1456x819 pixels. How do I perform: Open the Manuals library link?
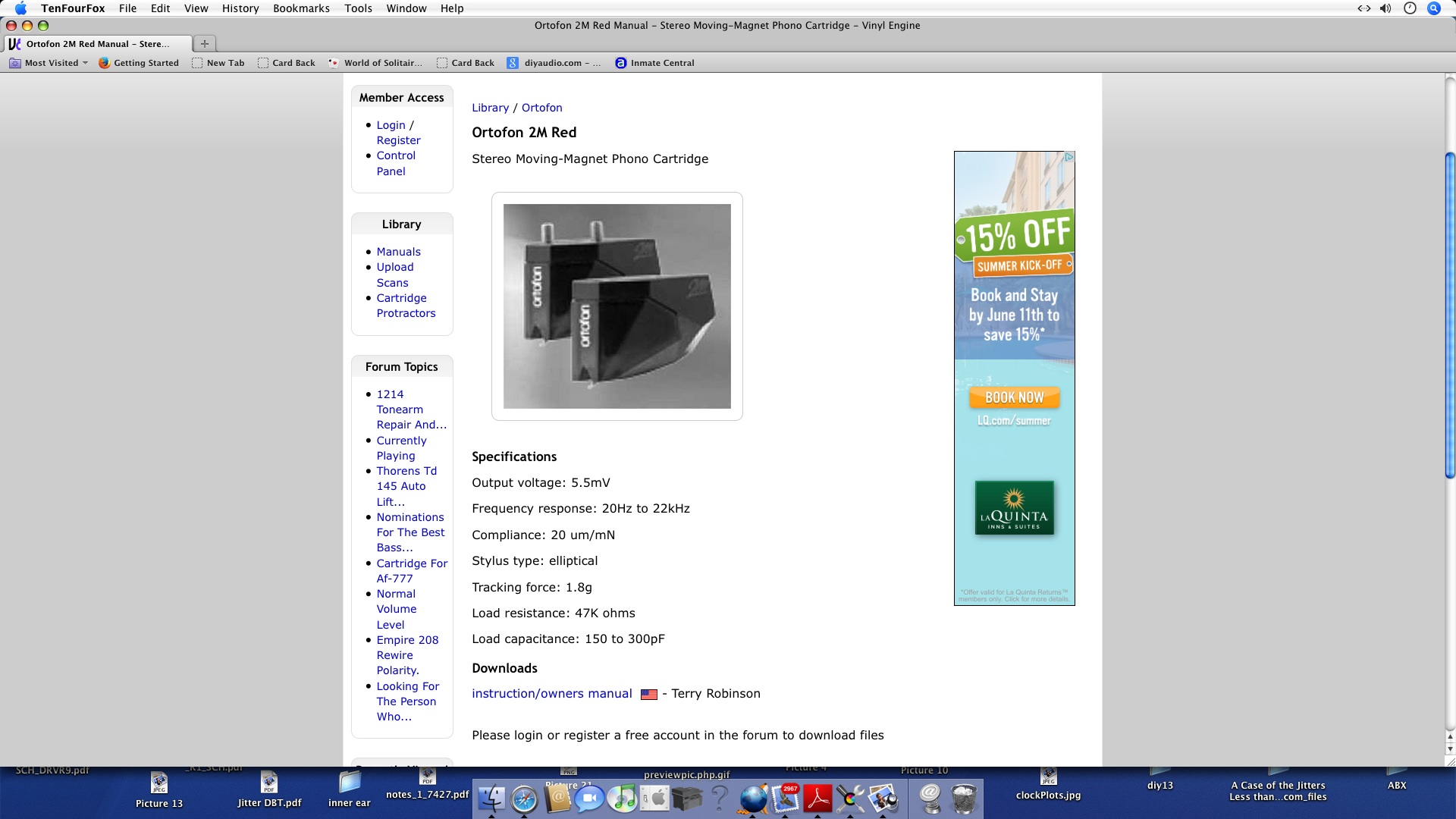[398, 252]
